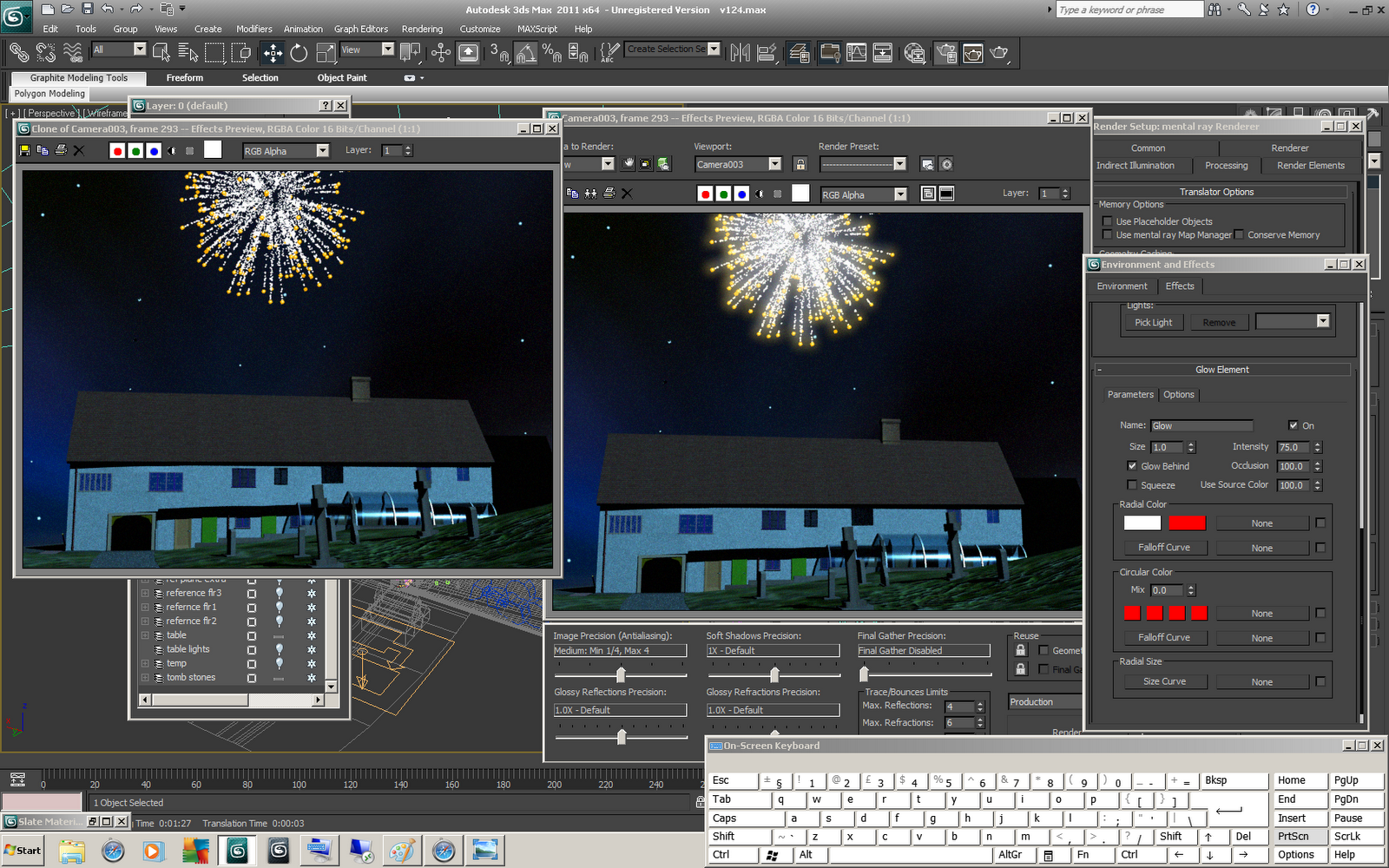Save image in Clone of Camera003 window
The height and width of the screenshot is (868, 1389).
24,150
